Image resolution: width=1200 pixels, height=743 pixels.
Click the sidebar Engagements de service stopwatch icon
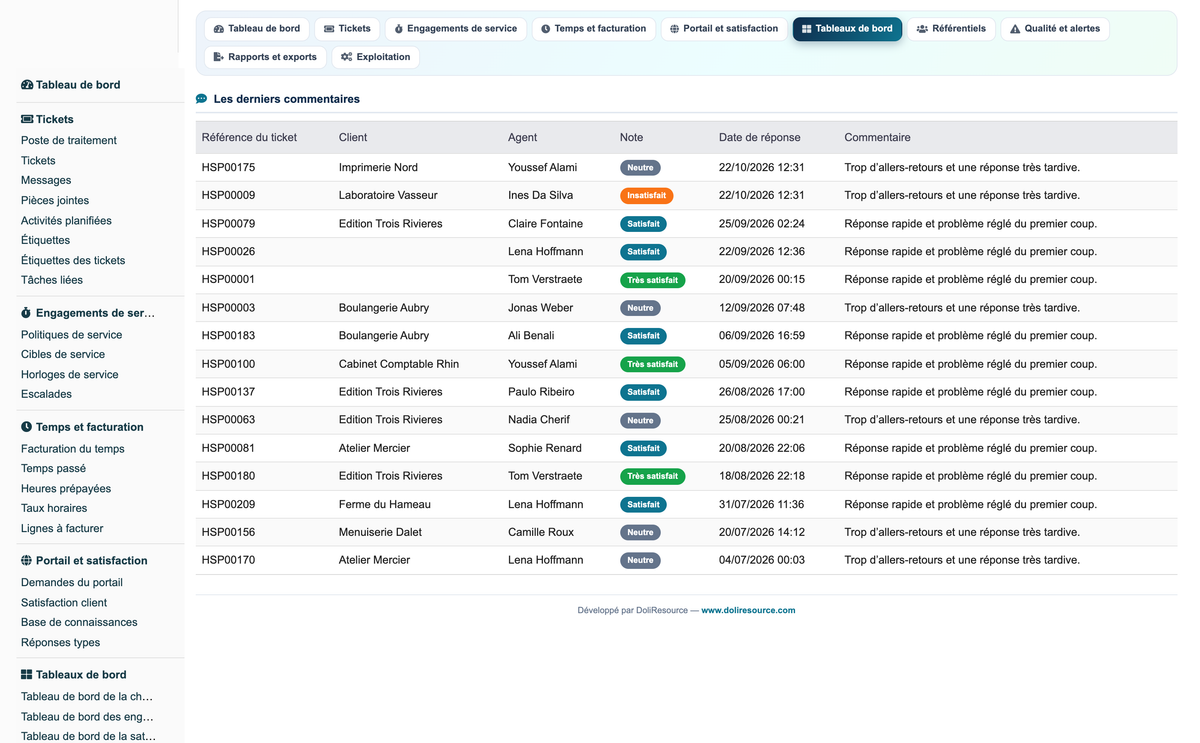tap(26, 313)
